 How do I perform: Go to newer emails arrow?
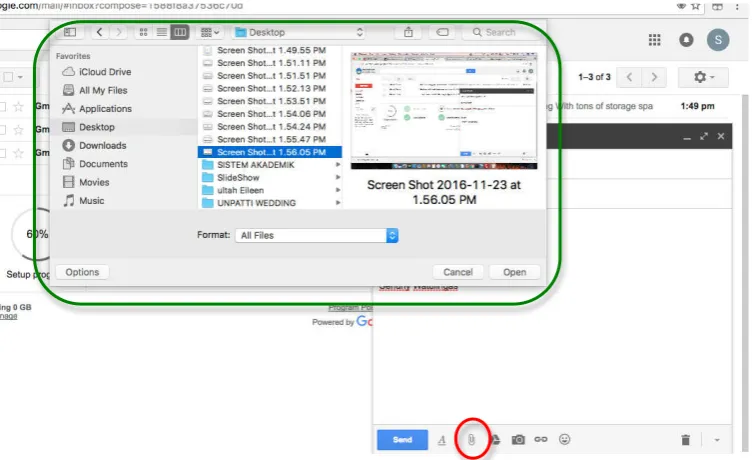point(630,77)
